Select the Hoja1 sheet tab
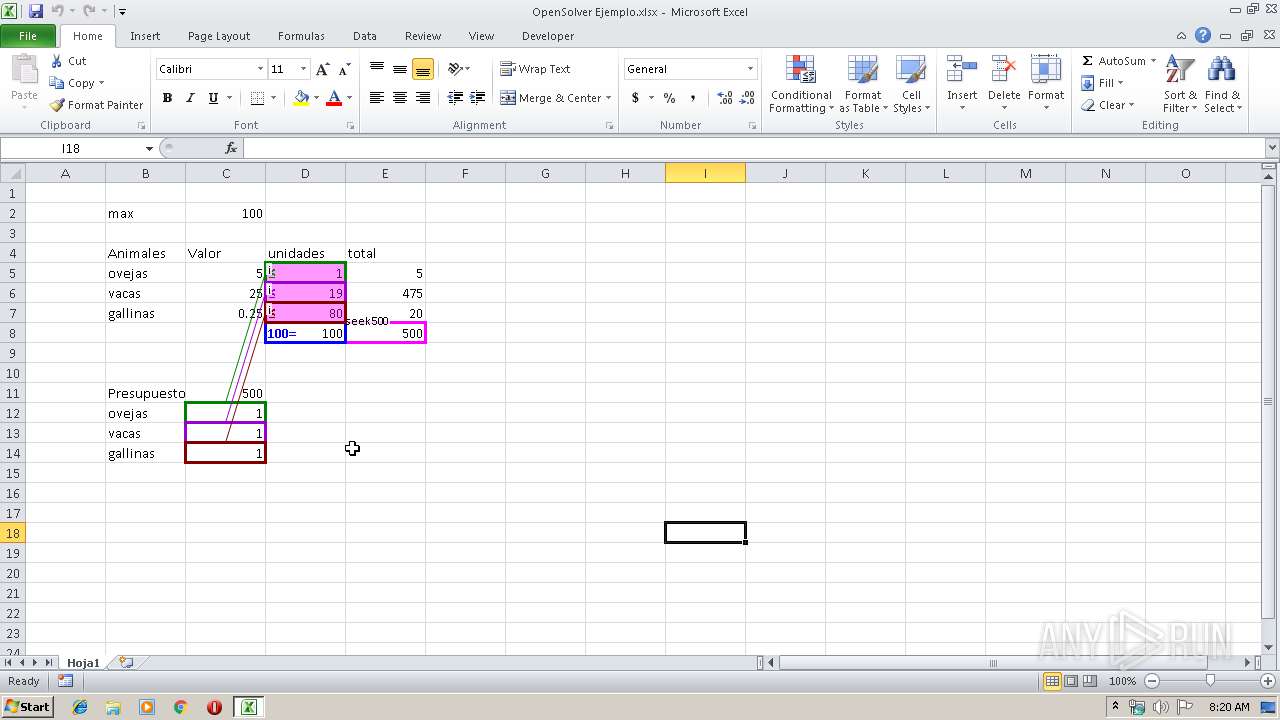 [x=84, y=662]
